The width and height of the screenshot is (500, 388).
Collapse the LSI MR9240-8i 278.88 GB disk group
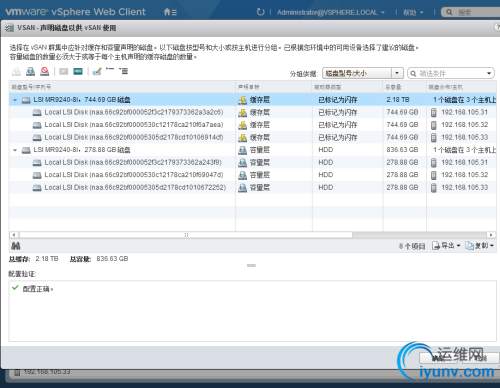pyautogui.click(x=15, y=150)
